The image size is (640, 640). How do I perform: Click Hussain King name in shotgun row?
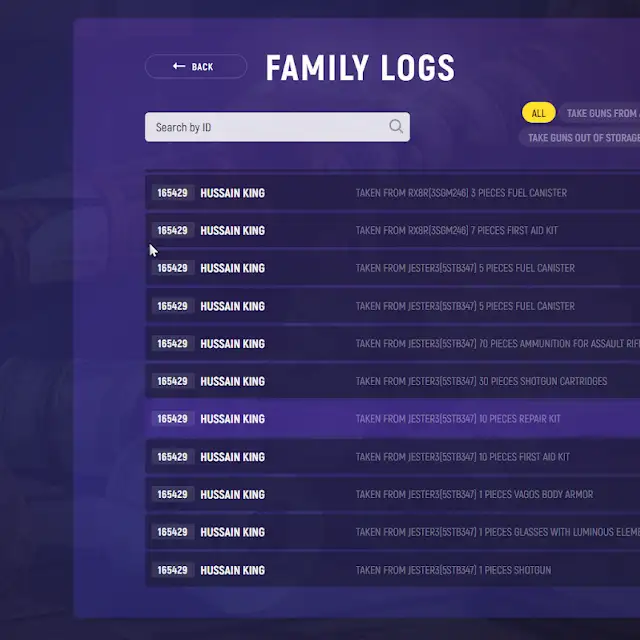[x=232, y=570]
